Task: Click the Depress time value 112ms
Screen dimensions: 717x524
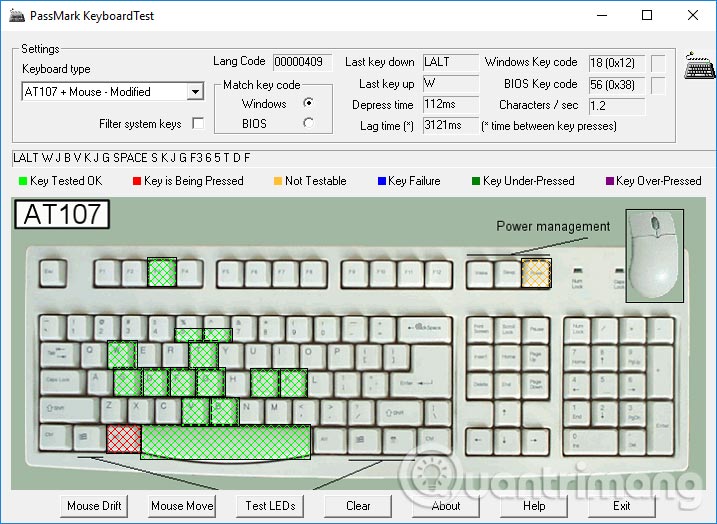Action: pyautogui.click(x=450, y=105)
